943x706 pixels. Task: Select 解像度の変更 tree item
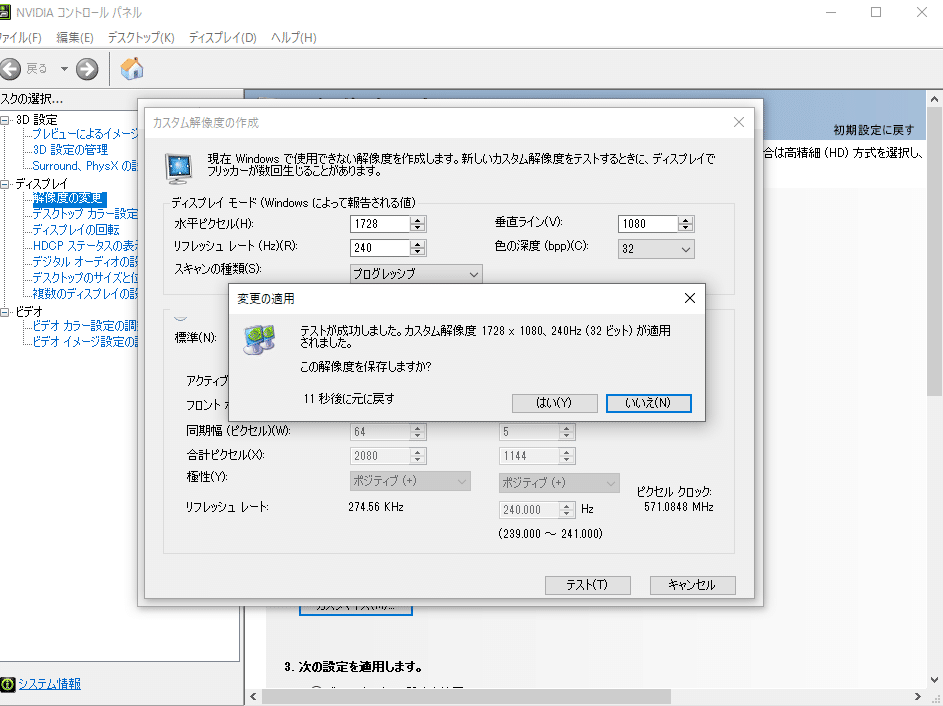[69, 198]
